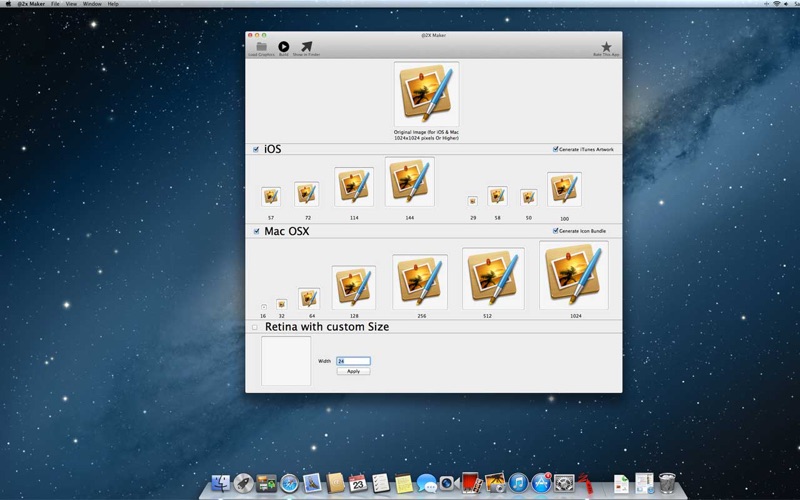Click the empty custom size preview box
Image resolution: width=800 pixels, height=500 pixels.
click(x=286, y=361)
